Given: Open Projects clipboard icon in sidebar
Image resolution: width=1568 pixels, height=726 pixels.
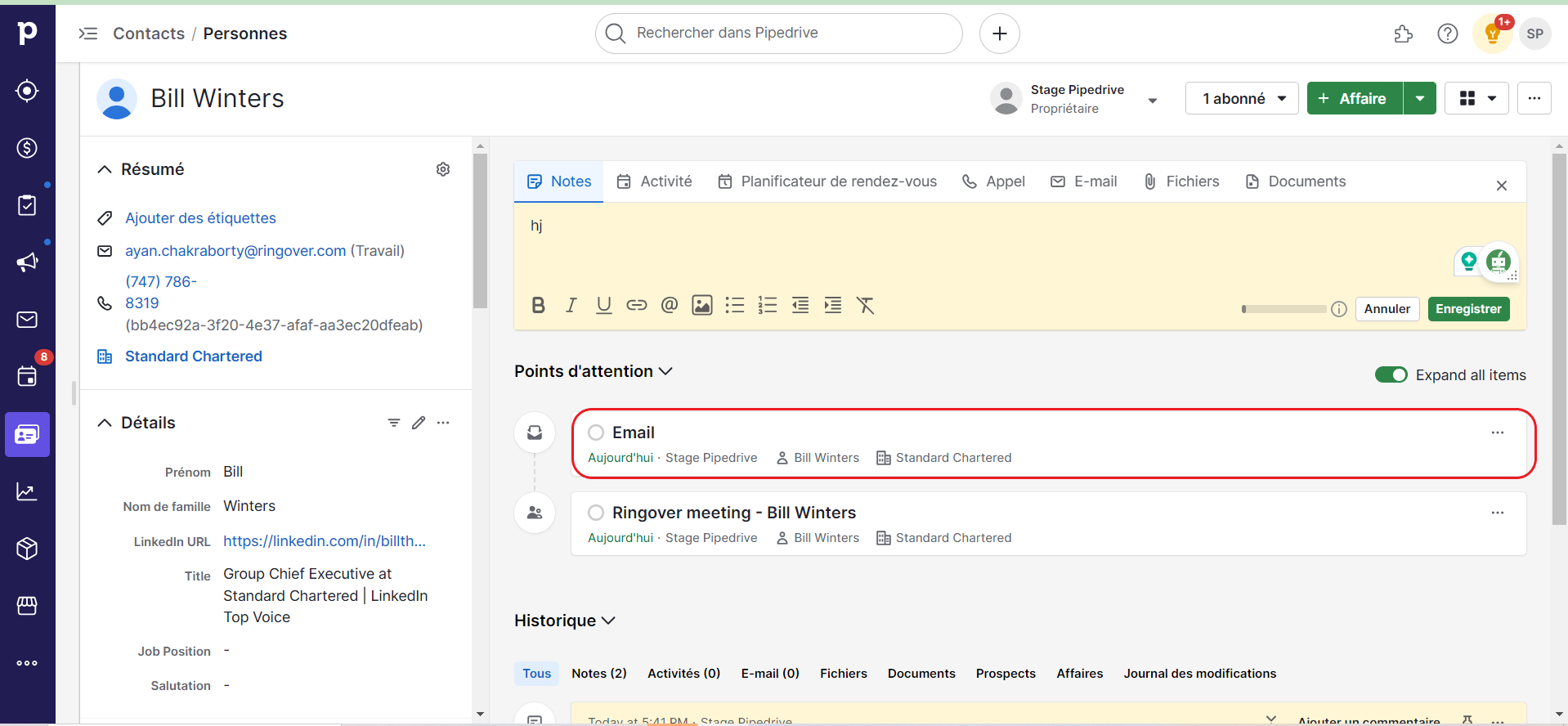Looking at the screenshot, I should click(27, 205).
